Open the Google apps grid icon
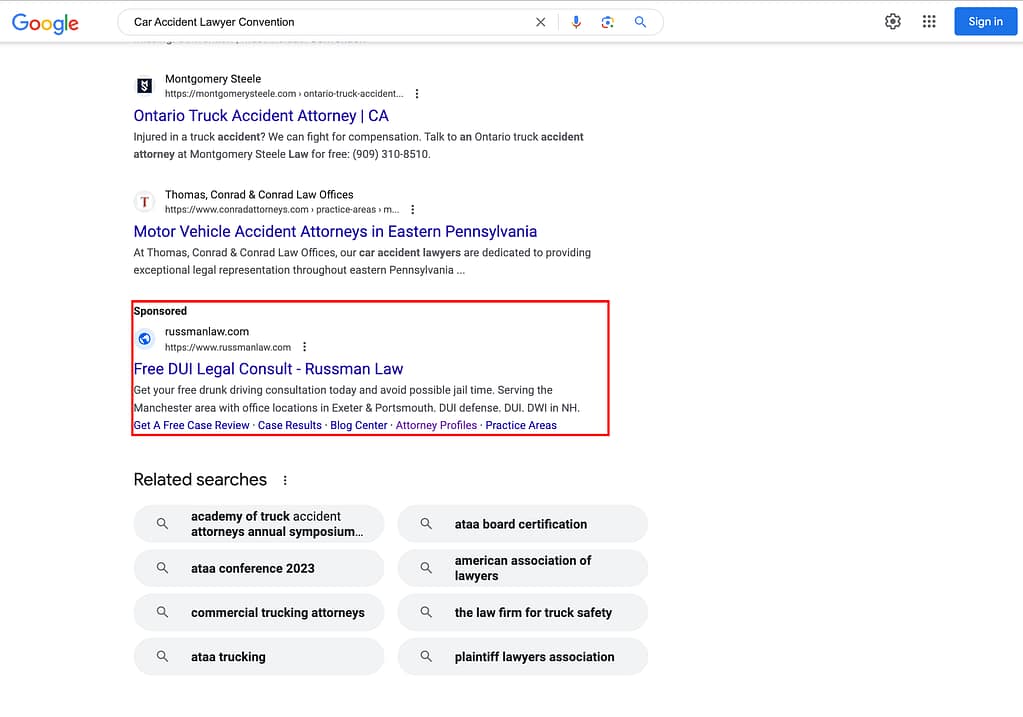The width and height of the screenshot is (1023, 717). click(x=929, y=22)
